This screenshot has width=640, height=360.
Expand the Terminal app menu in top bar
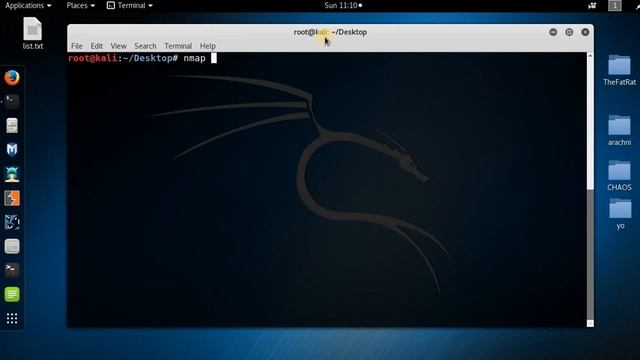coord(130,5)
